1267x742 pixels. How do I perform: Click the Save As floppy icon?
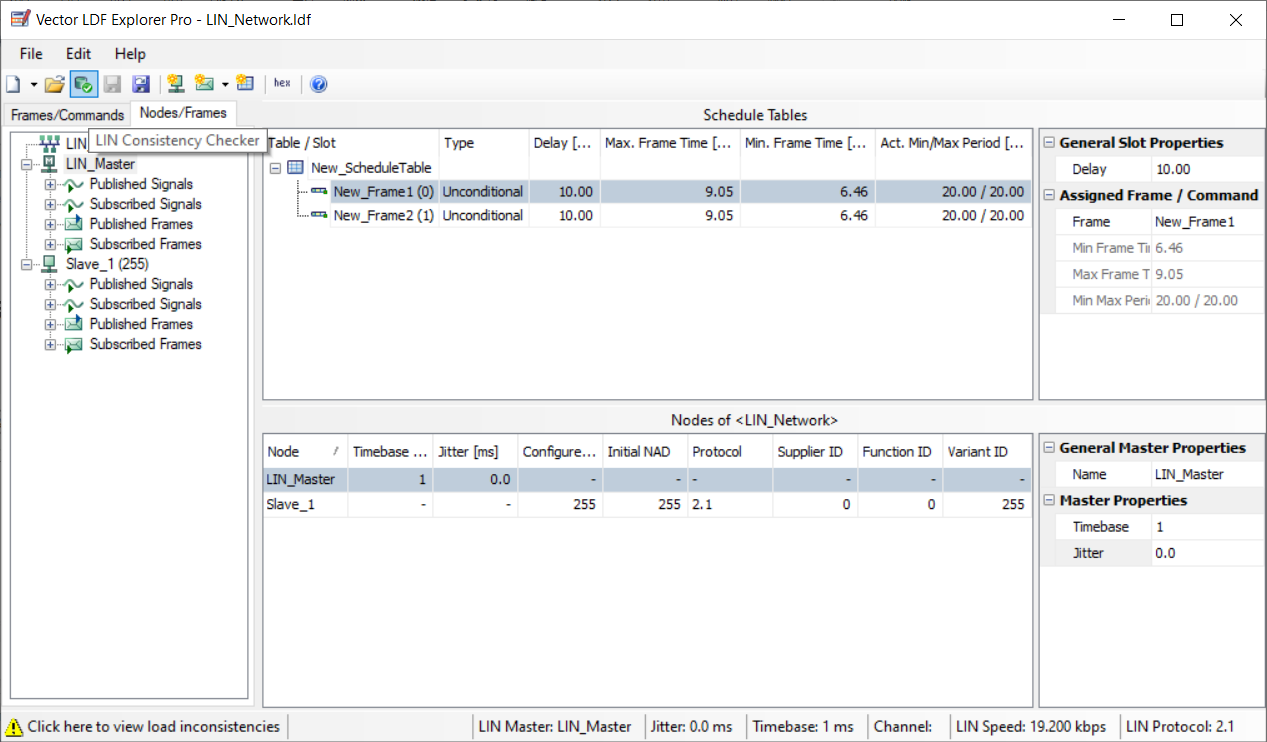[141, 84]
